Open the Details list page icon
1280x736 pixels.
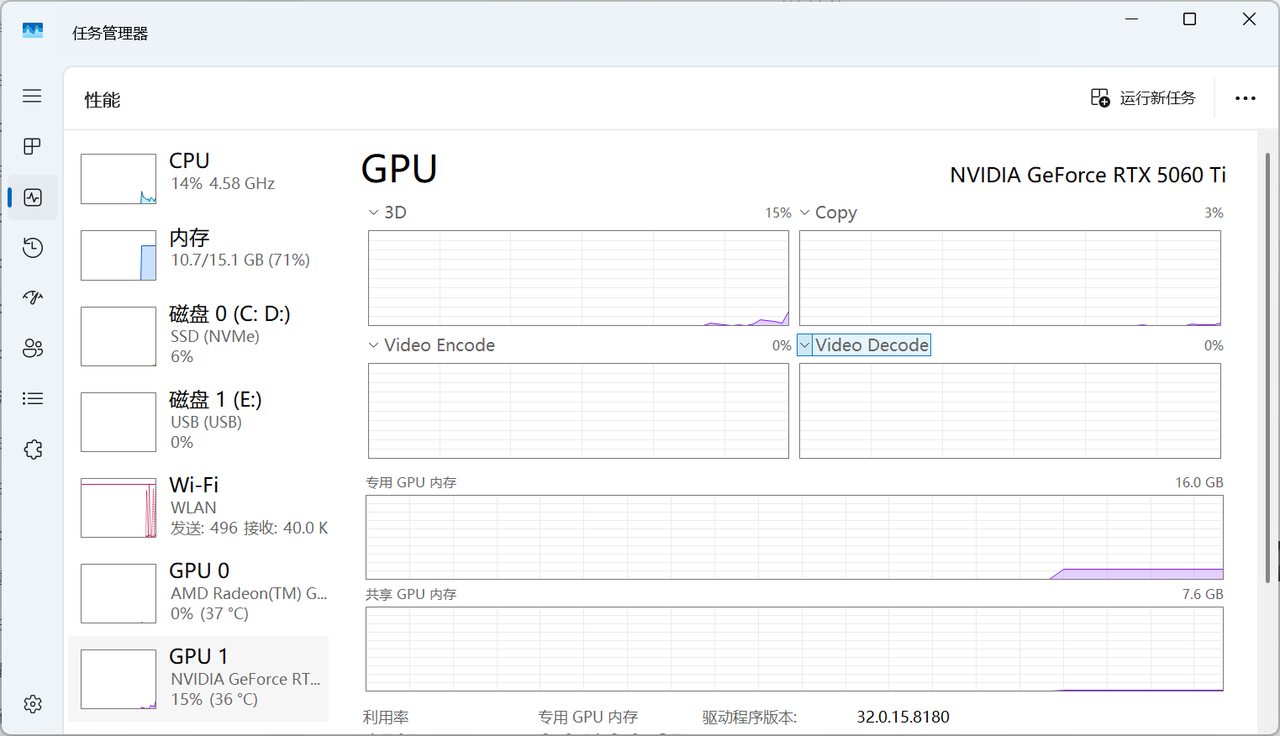click(32, 399)
